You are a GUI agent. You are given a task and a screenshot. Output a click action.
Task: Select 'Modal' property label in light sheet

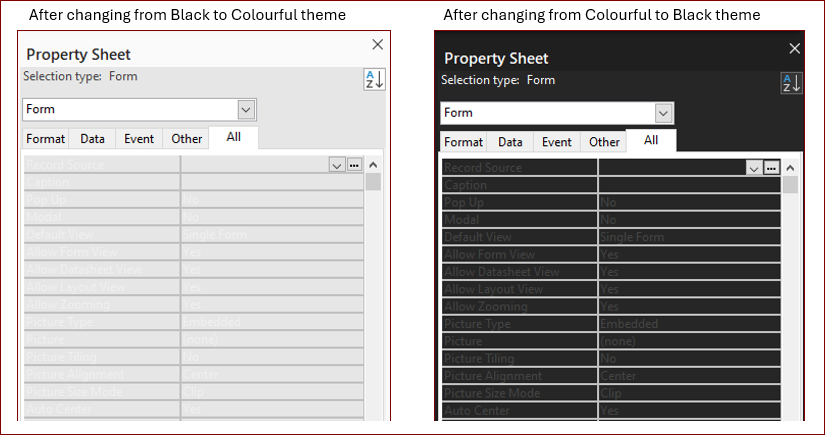tap(43, 217)
